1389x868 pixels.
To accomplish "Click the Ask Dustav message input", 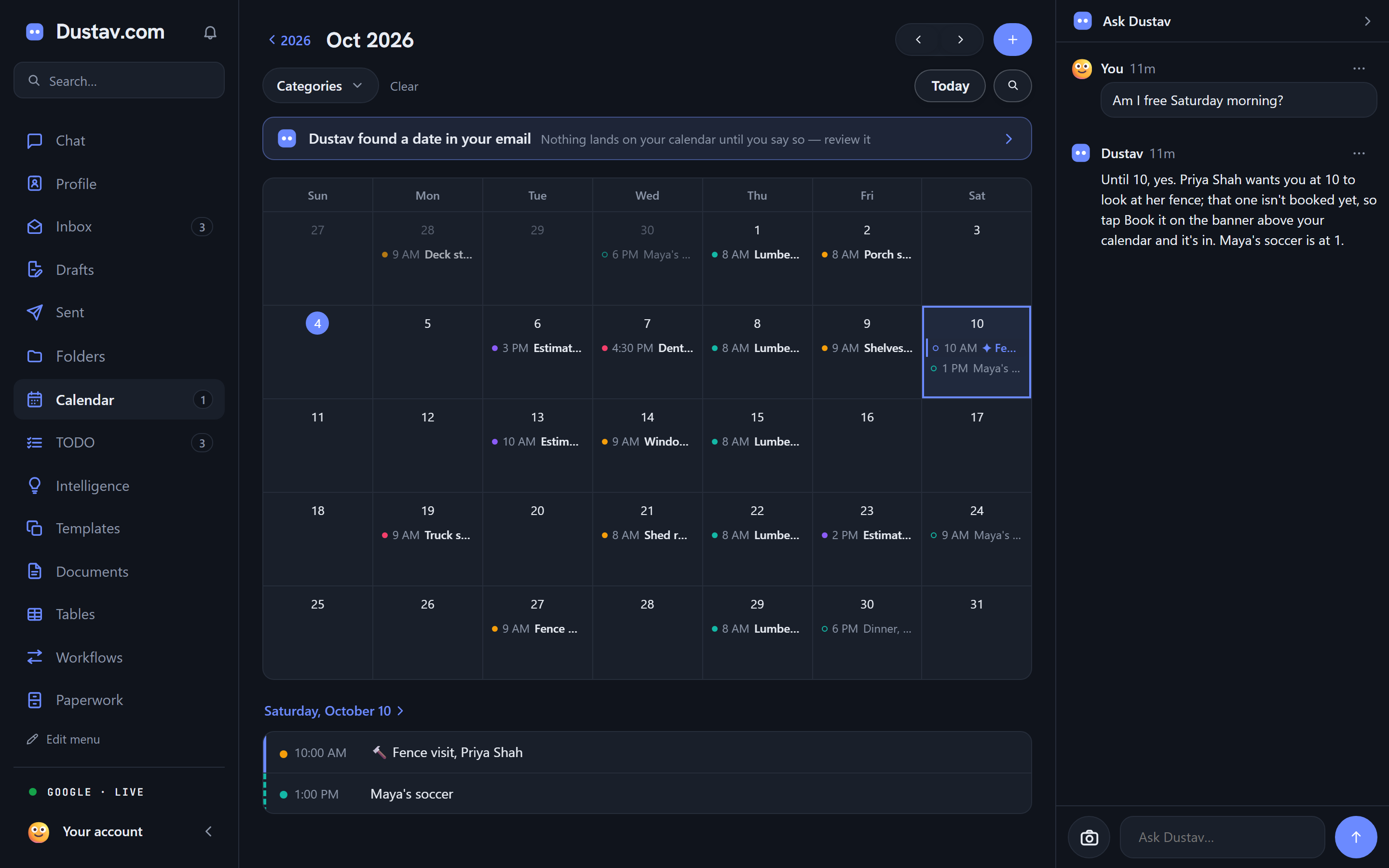I will (x=1222, y=837).
